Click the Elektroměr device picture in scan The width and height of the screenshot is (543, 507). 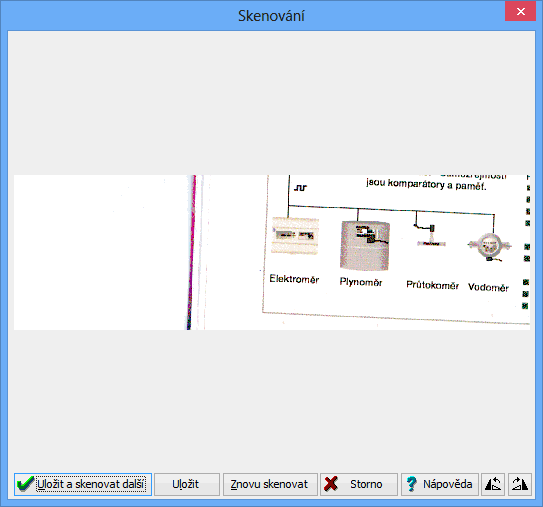(x=295, y=236)
